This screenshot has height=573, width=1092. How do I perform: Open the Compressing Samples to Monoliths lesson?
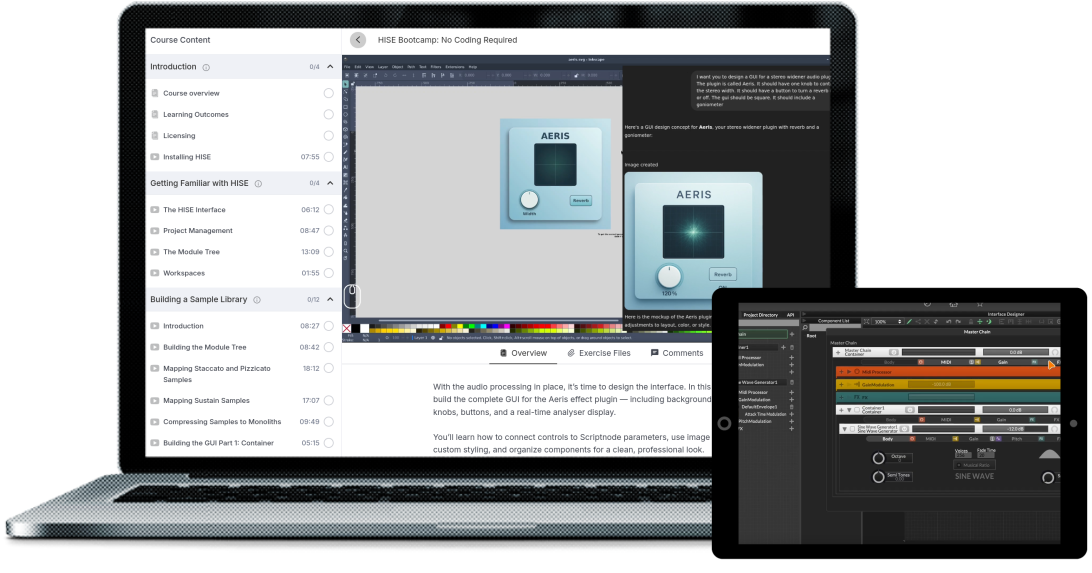point(222,422)
